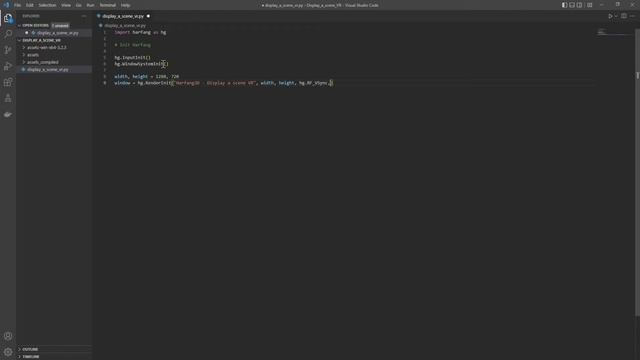The height and width of the screenshot is (360, 640).
Task: Toggle bottom panel layout icon
Action: click(x=572, y=5)
